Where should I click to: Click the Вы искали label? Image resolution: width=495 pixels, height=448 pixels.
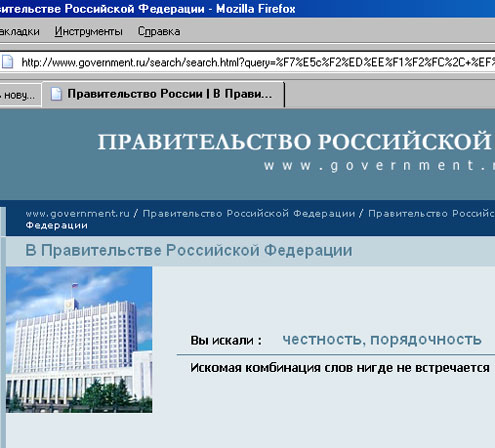[226, 340]
